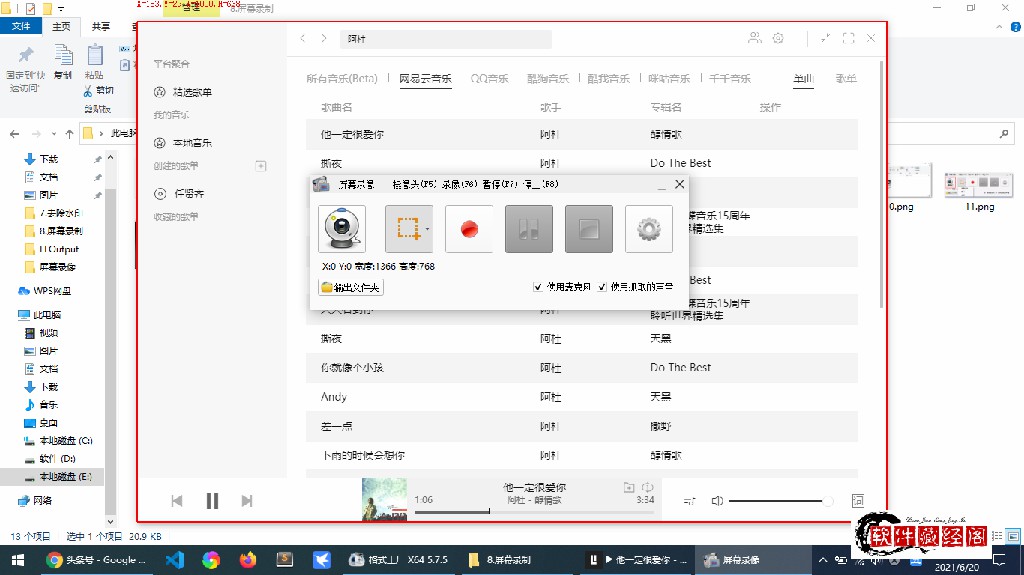Add a new created playlist plus icon
This screenshot has width=1024, height=575.
pyautogui.click(x=261, y=166)
